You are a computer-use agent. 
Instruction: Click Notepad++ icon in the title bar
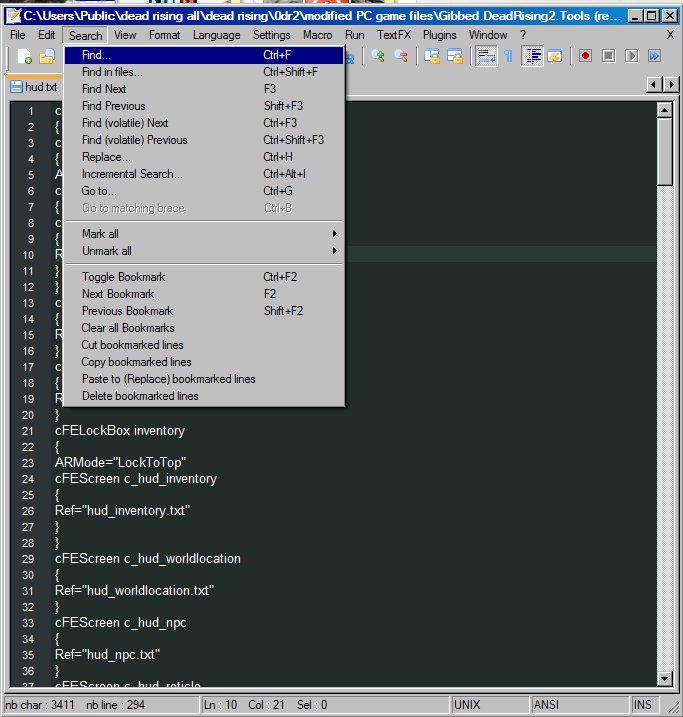14,16
